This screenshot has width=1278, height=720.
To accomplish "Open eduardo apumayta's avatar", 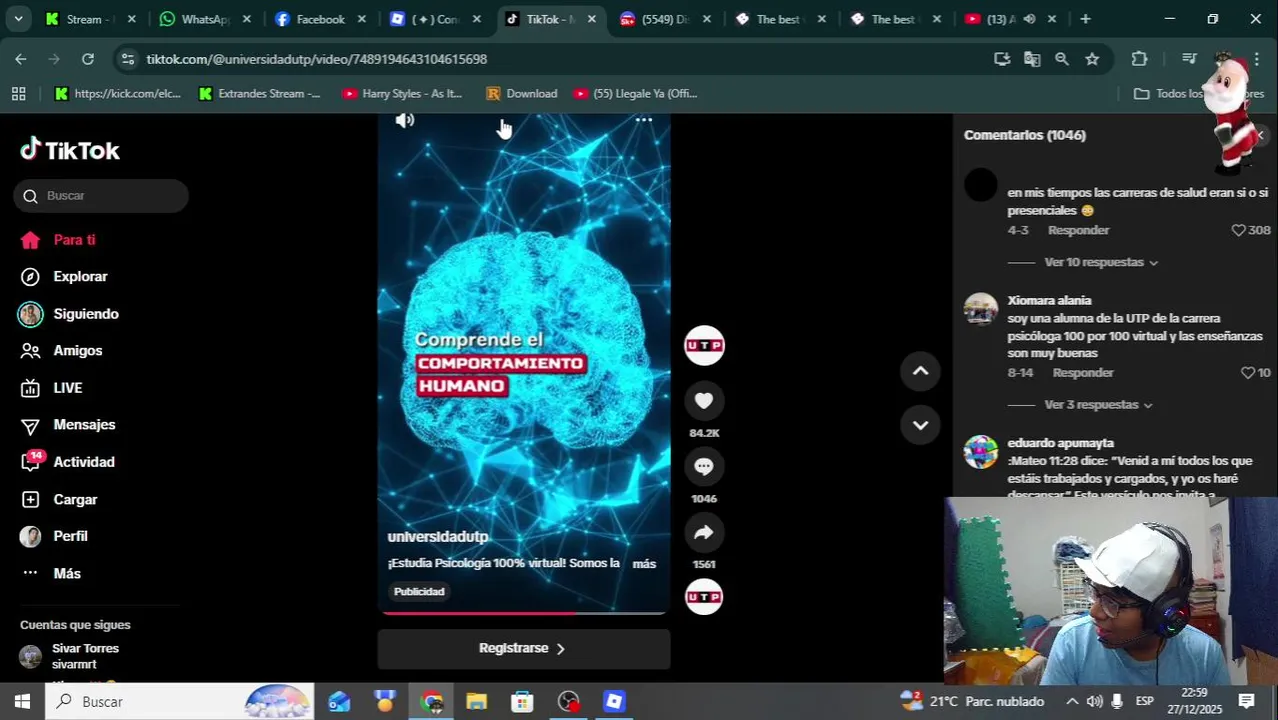I will tap(981, 451).
